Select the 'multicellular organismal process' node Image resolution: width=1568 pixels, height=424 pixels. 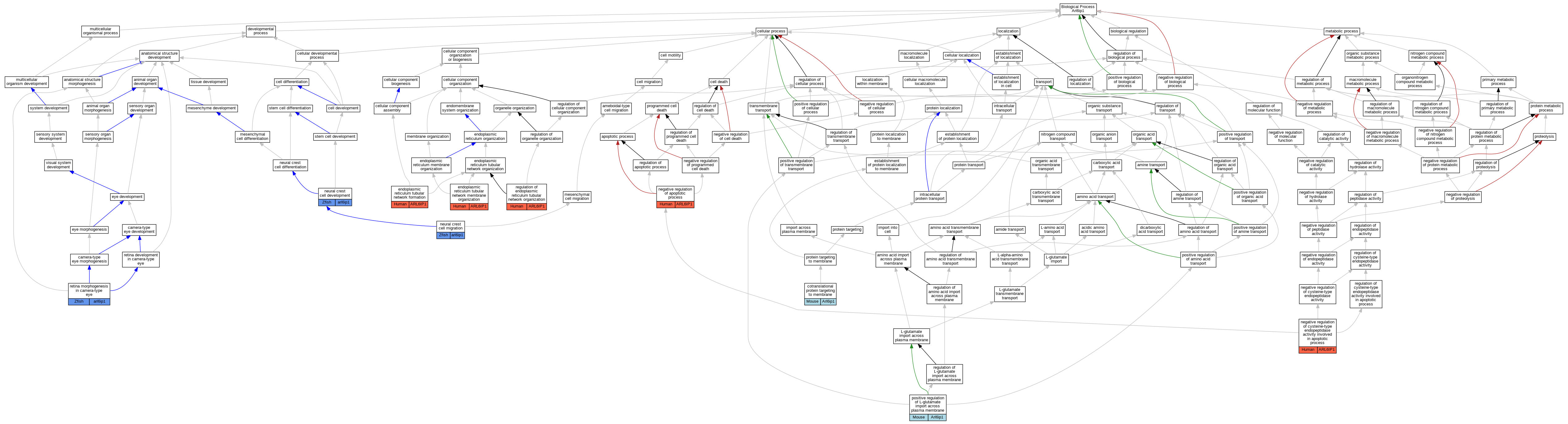click(100, 31)
